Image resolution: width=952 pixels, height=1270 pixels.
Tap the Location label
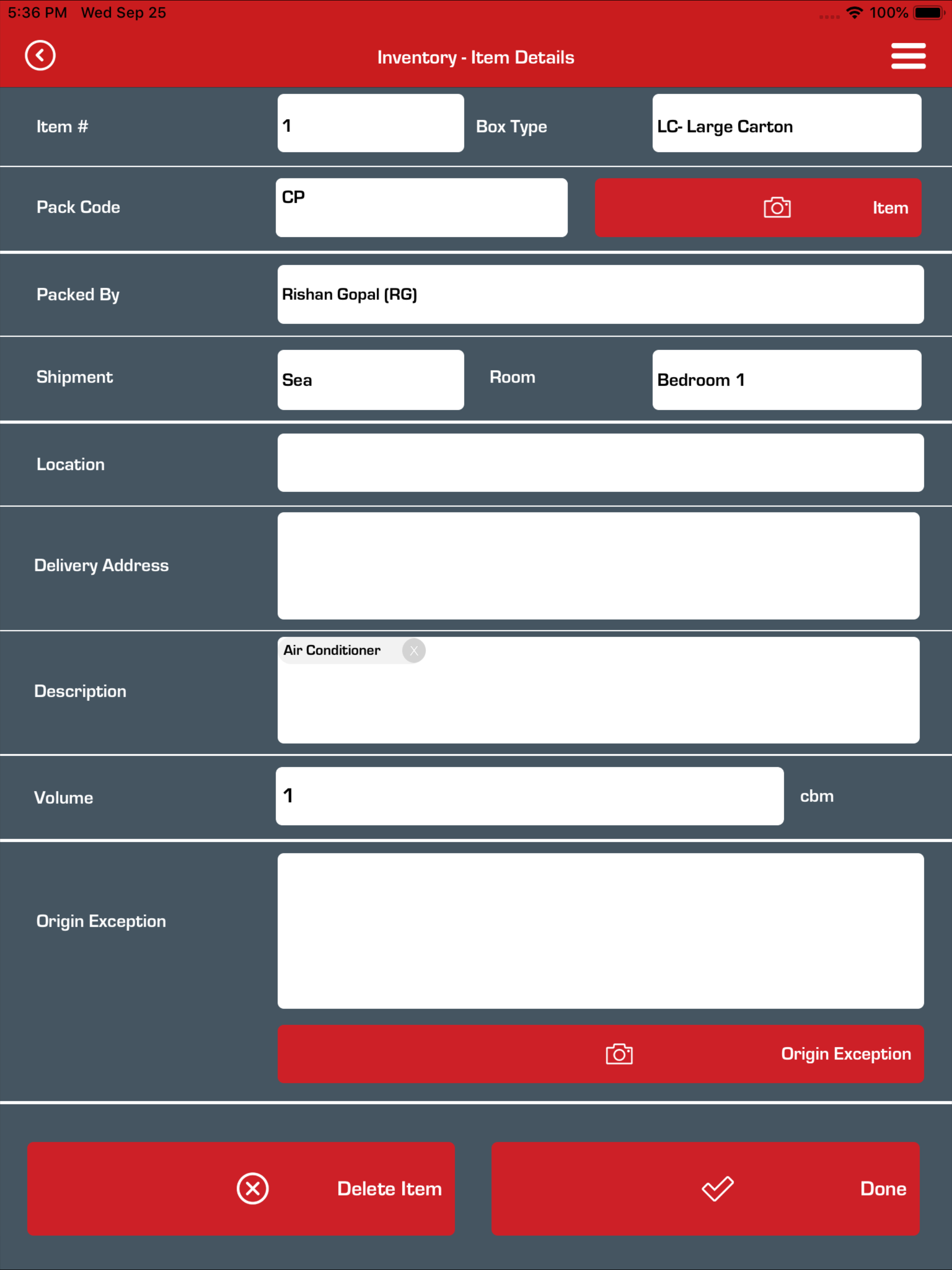click(71, 464)
